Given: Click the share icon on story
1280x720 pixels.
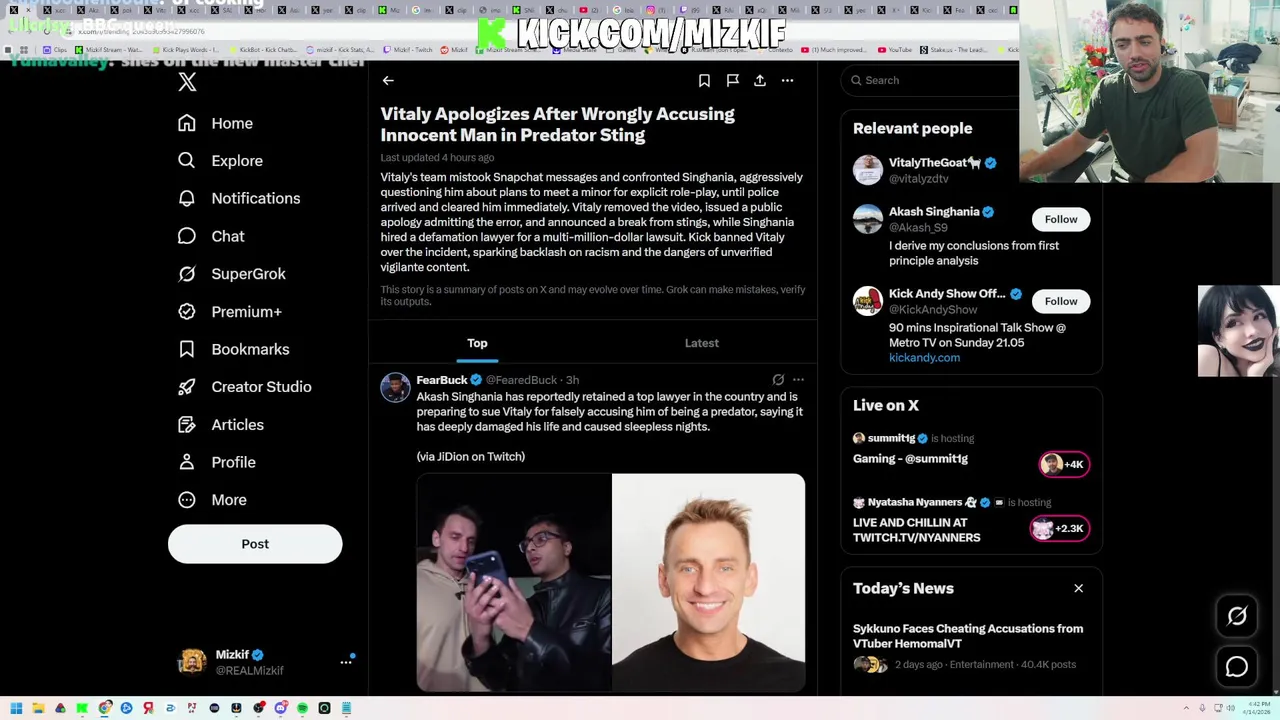Looking at the screenshot, I should click(x=760, y=80).
